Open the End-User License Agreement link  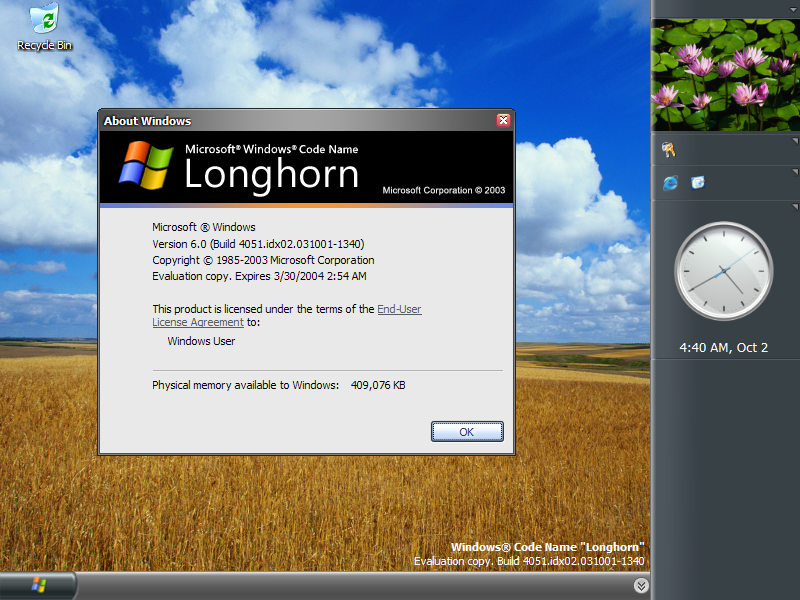tap(287, 315)
